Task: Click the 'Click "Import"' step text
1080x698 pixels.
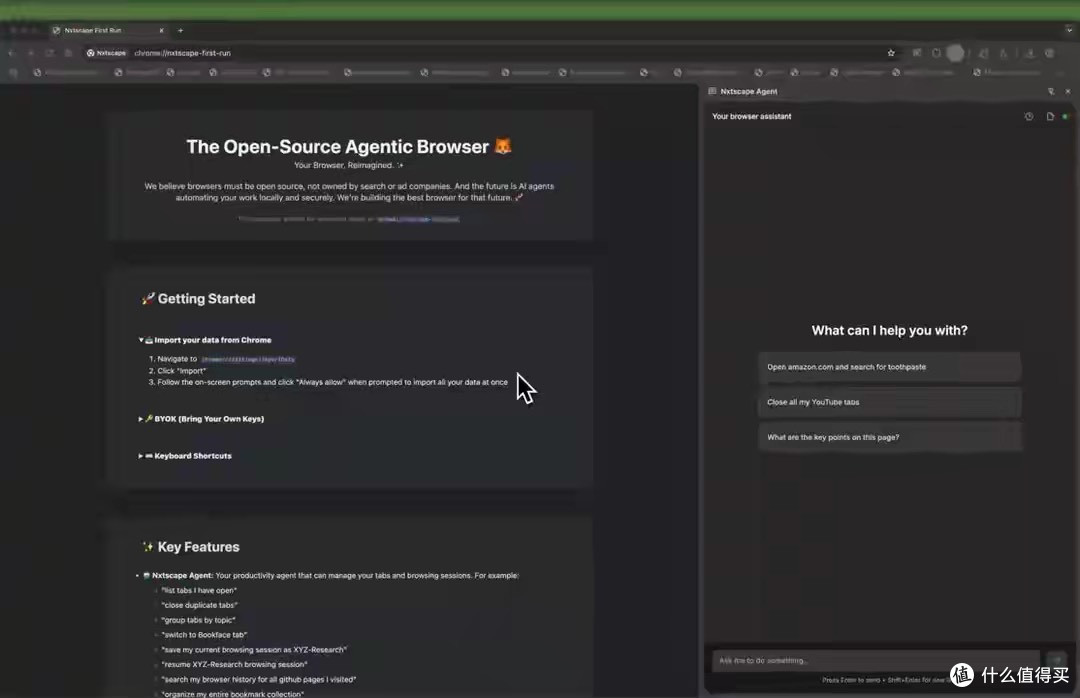Action: point(182,371)
